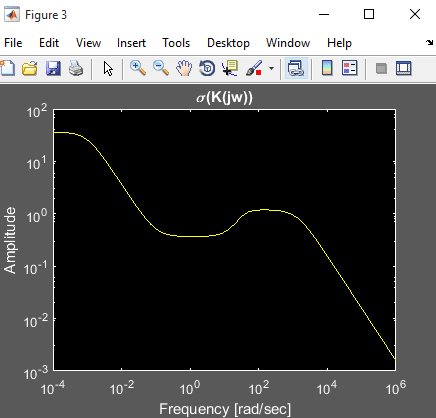Select the Pan hand tool
The width and height of the screenshot is (436, 418).
pyautogui.click(x=184, y=68)
